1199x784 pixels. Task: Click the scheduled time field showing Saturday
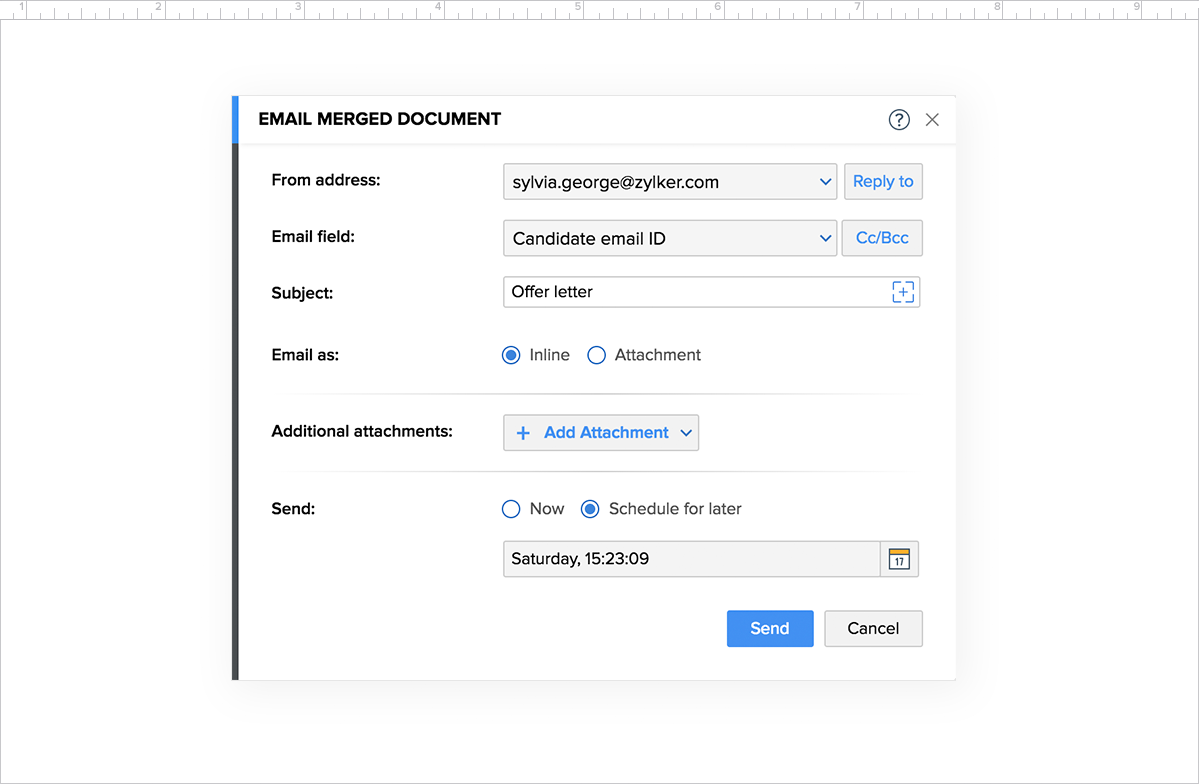690,559
